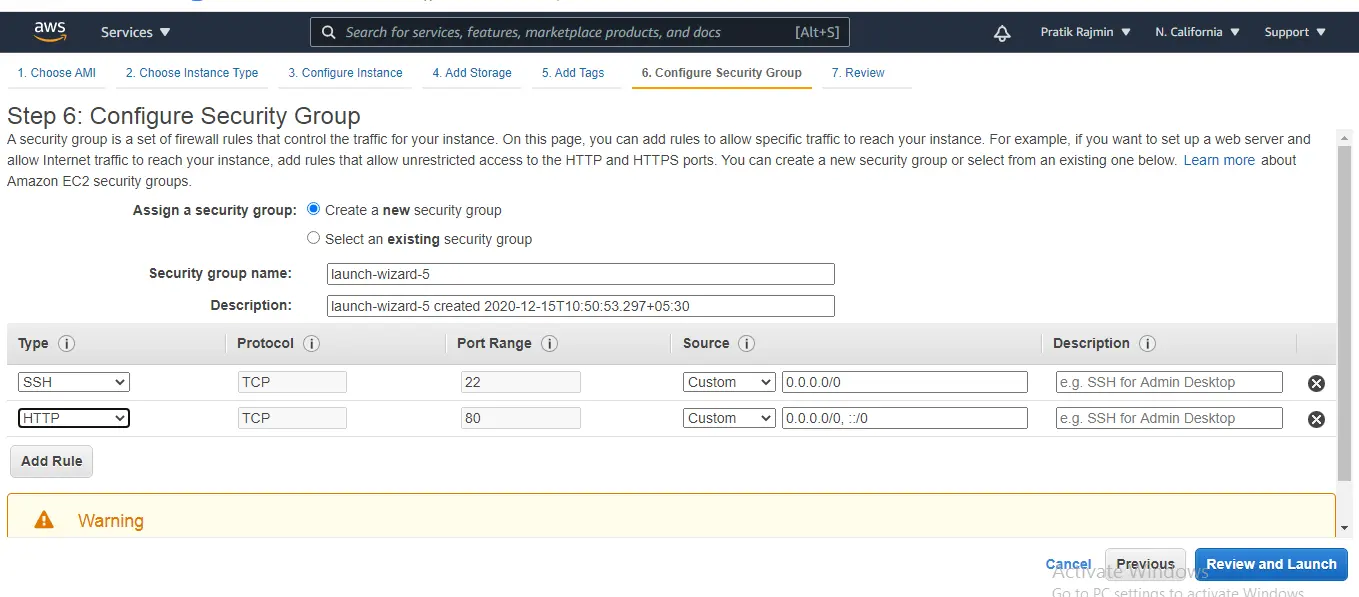1359x597 pixels.
Task: Select Create a new security group
Action: tap(314, 210)
